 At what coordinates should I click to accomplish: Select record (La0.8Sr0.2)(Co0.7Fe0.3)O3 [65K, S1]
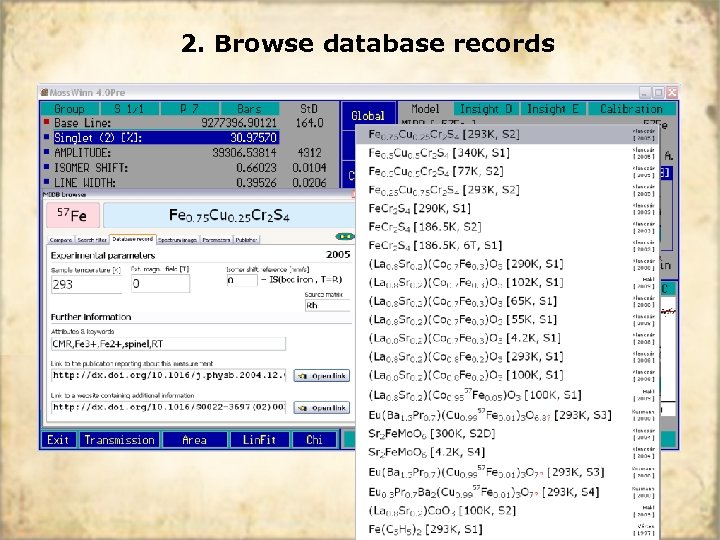507,301
